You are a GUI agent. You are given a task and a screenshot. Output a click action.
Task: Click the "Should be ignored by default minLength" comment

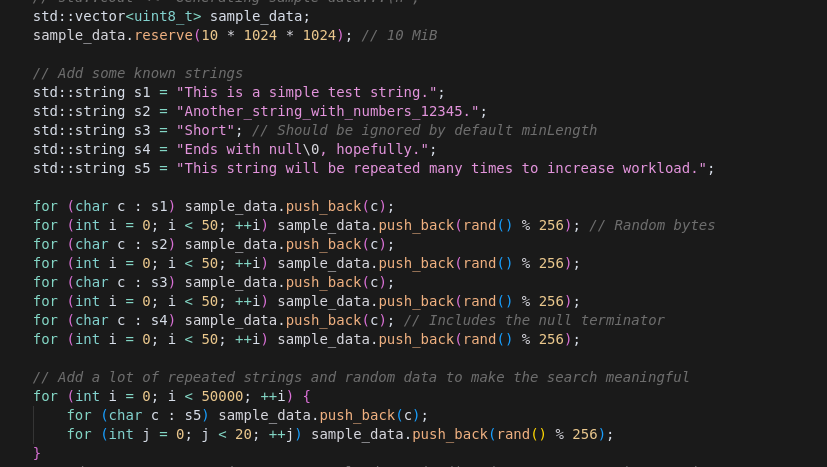tap(424, 130)
